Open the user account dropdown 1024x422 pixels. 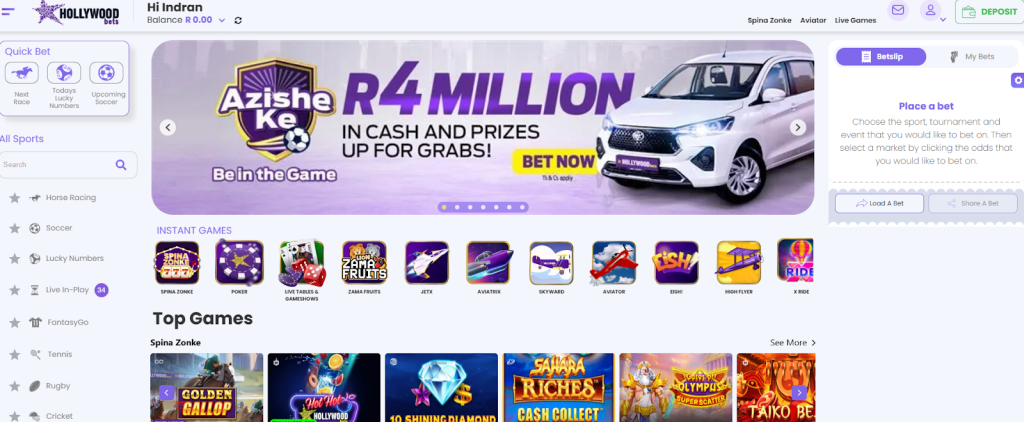pos(933,12)
